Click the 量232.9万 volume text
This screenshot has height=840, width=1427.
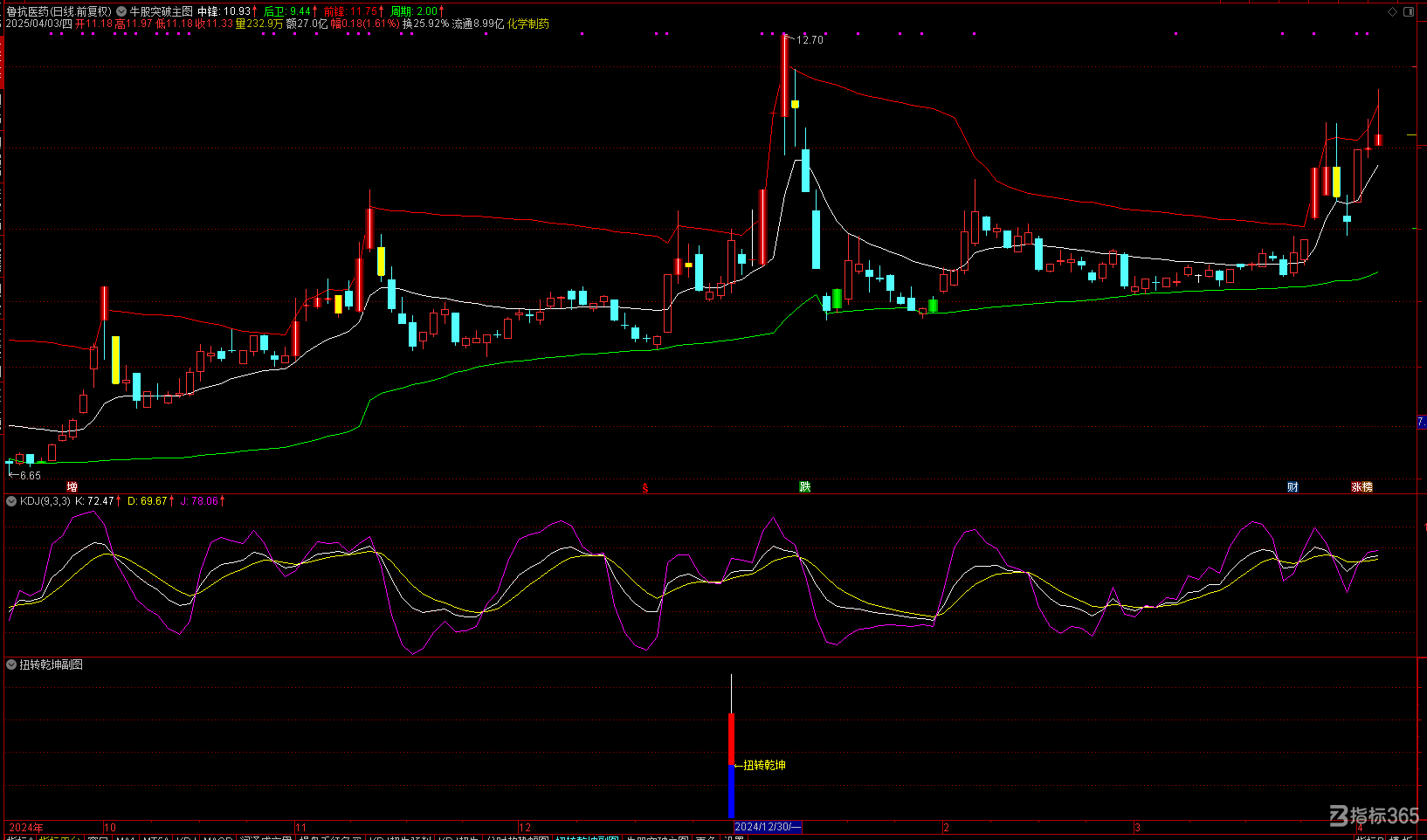(x=259, y=24)
